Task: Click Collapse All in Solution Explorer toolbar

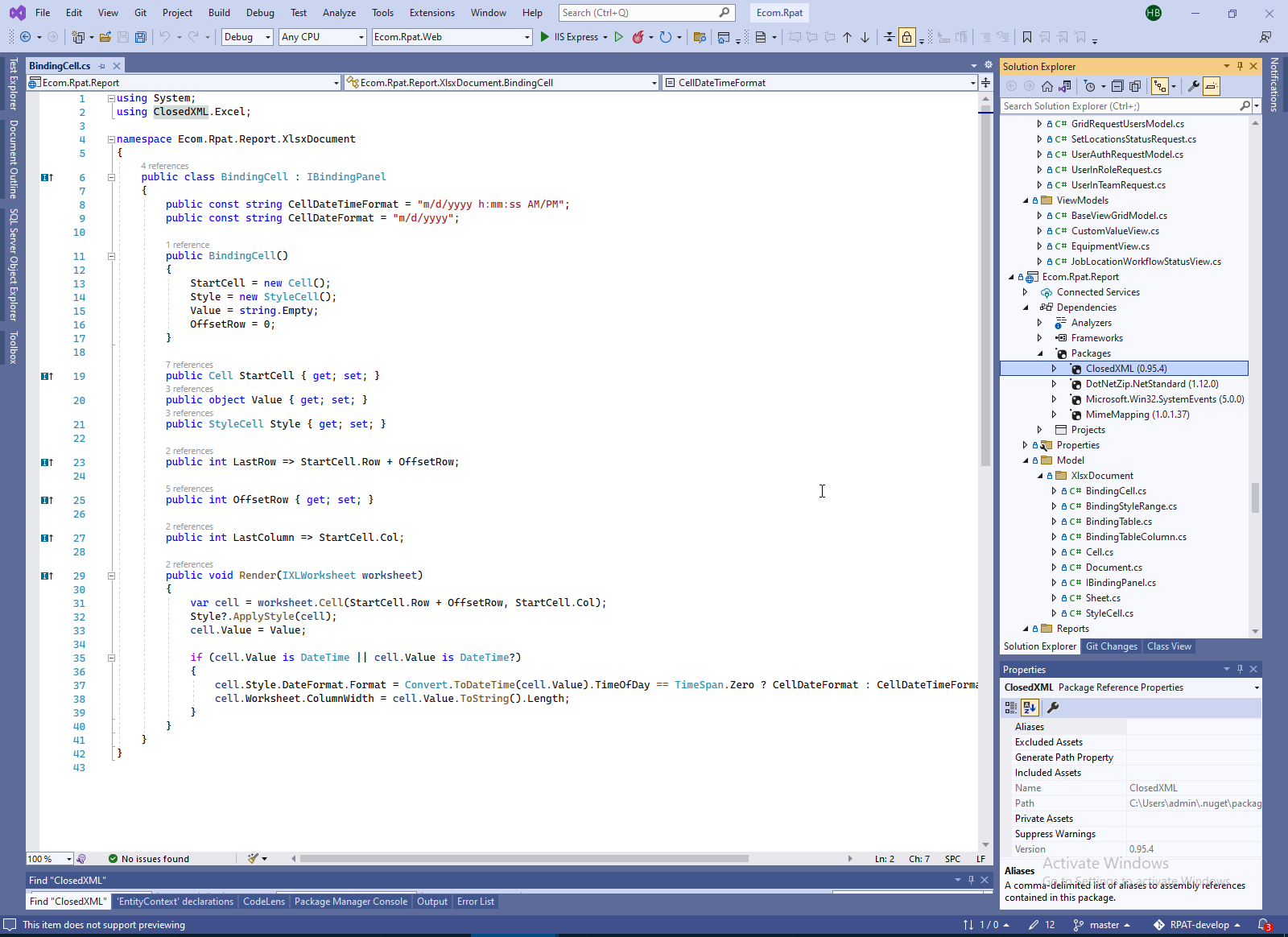Action: coord(1117,86)
